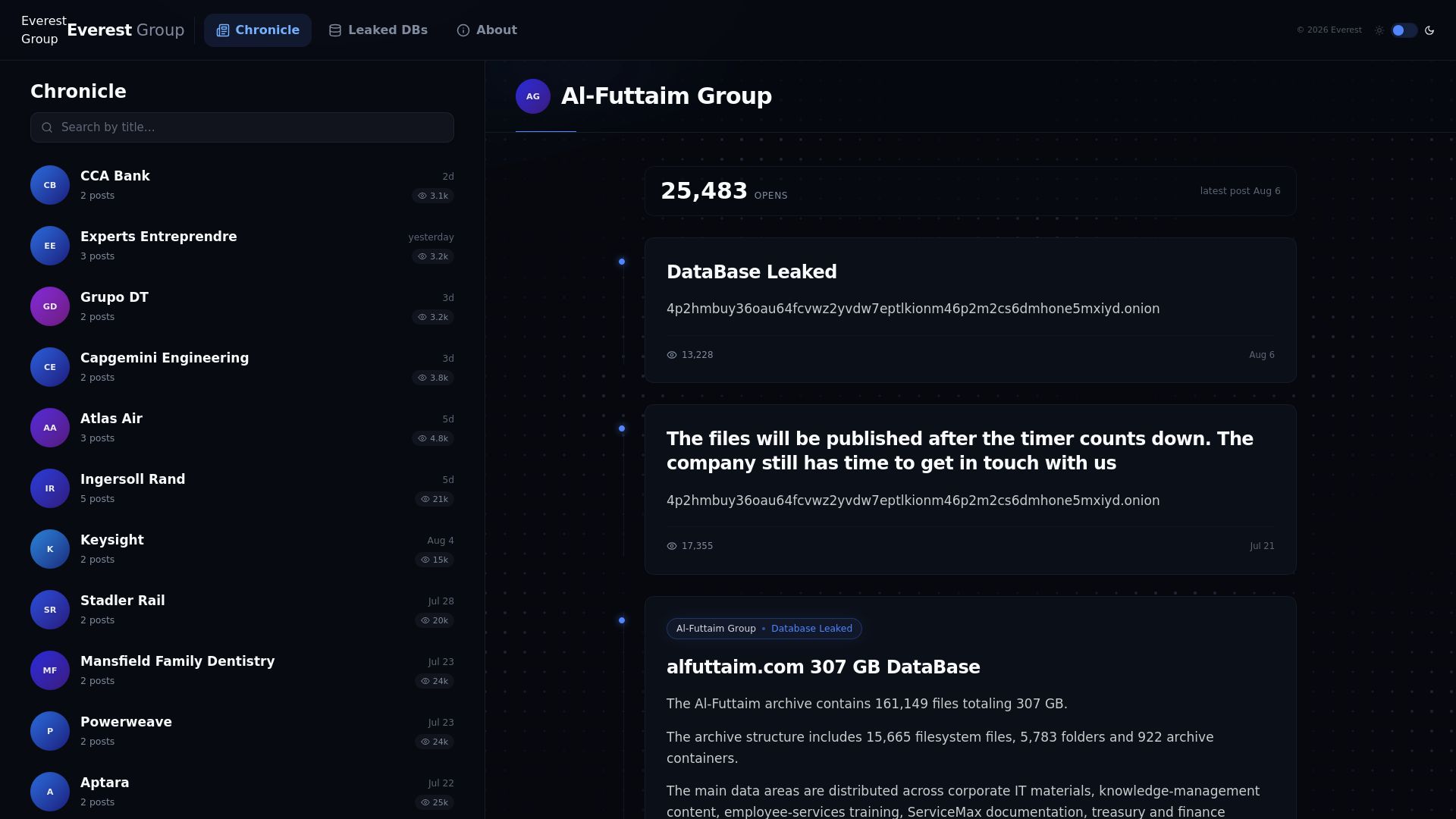Click the AA avatar for Atlas Air

coord(50,428)
